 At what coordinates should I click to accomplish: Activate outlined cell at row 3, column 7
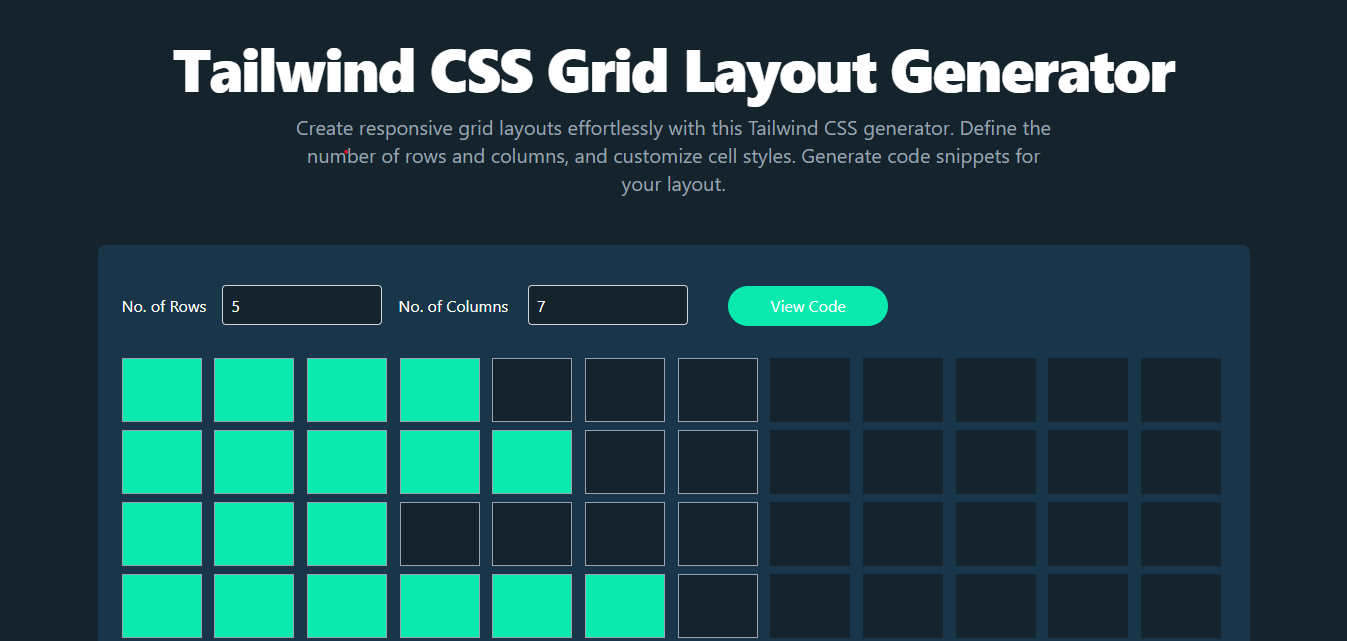(x=718, y=534)
